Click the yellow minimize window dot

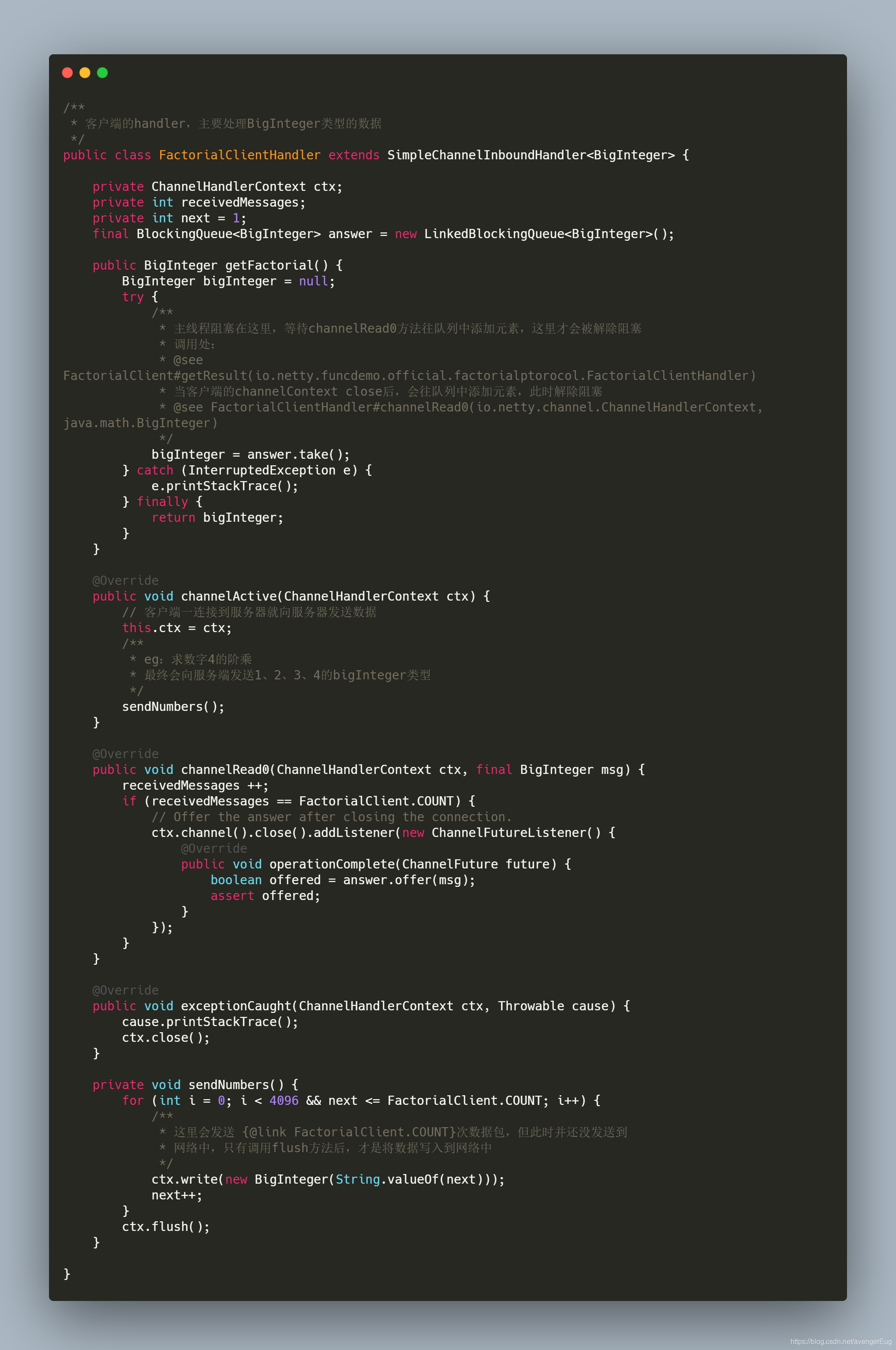tap(85, 73)
